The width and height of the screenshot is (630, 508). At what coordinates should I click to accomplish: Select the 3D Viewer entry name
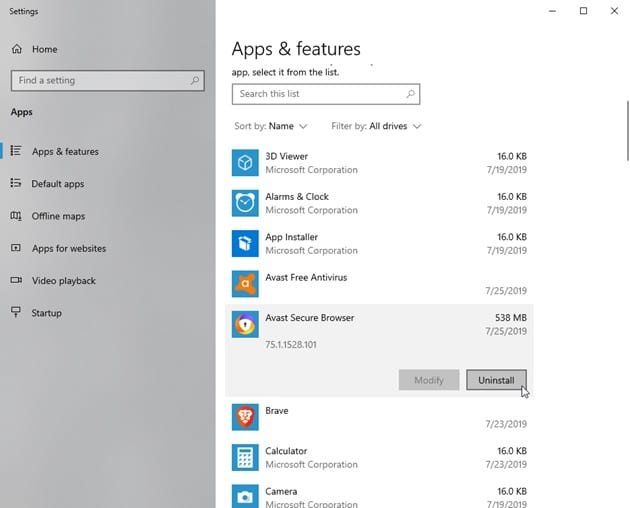coord(286,156)
